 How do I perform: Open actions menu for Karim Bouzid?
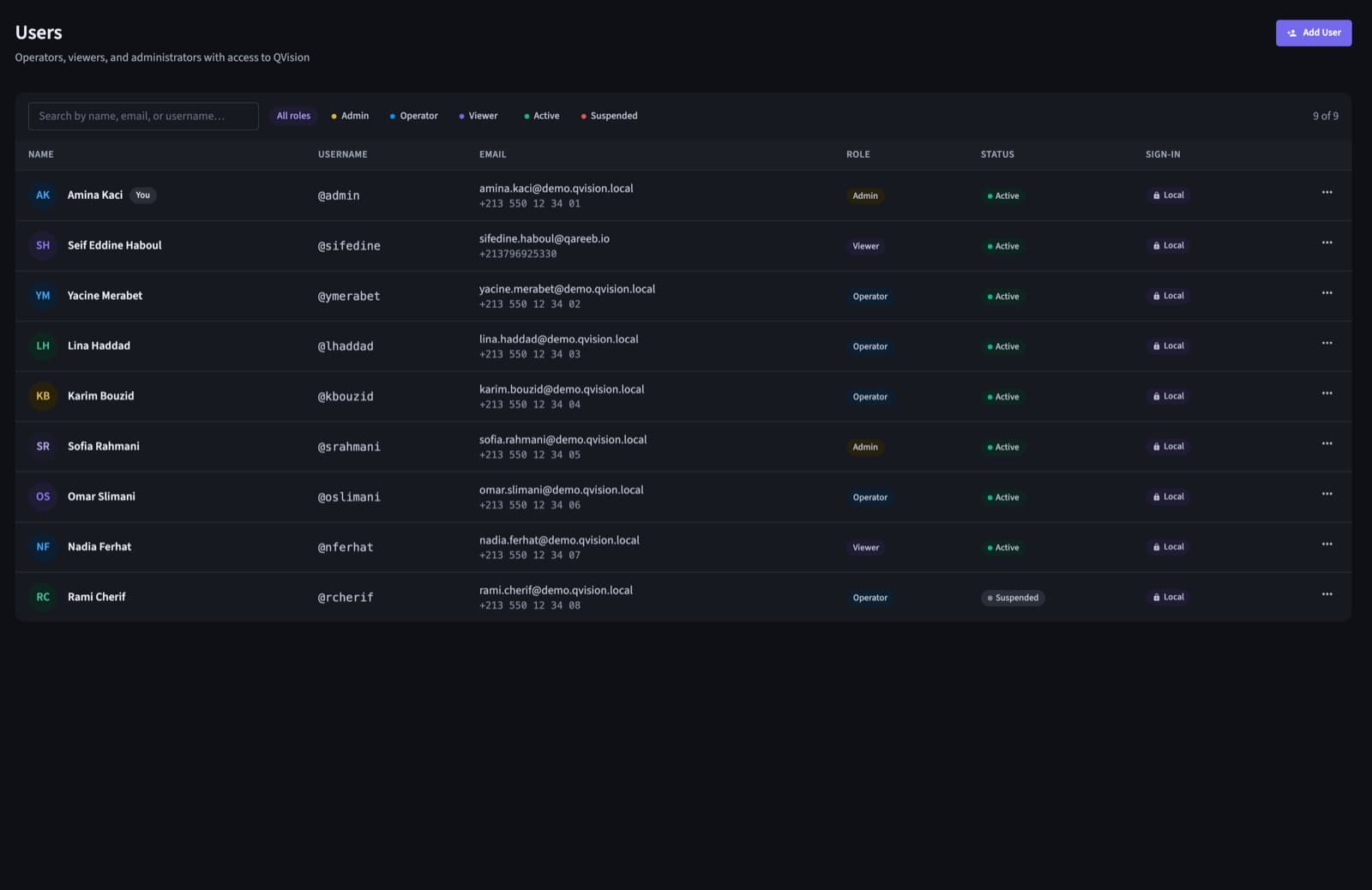[x=1327, y=394]
